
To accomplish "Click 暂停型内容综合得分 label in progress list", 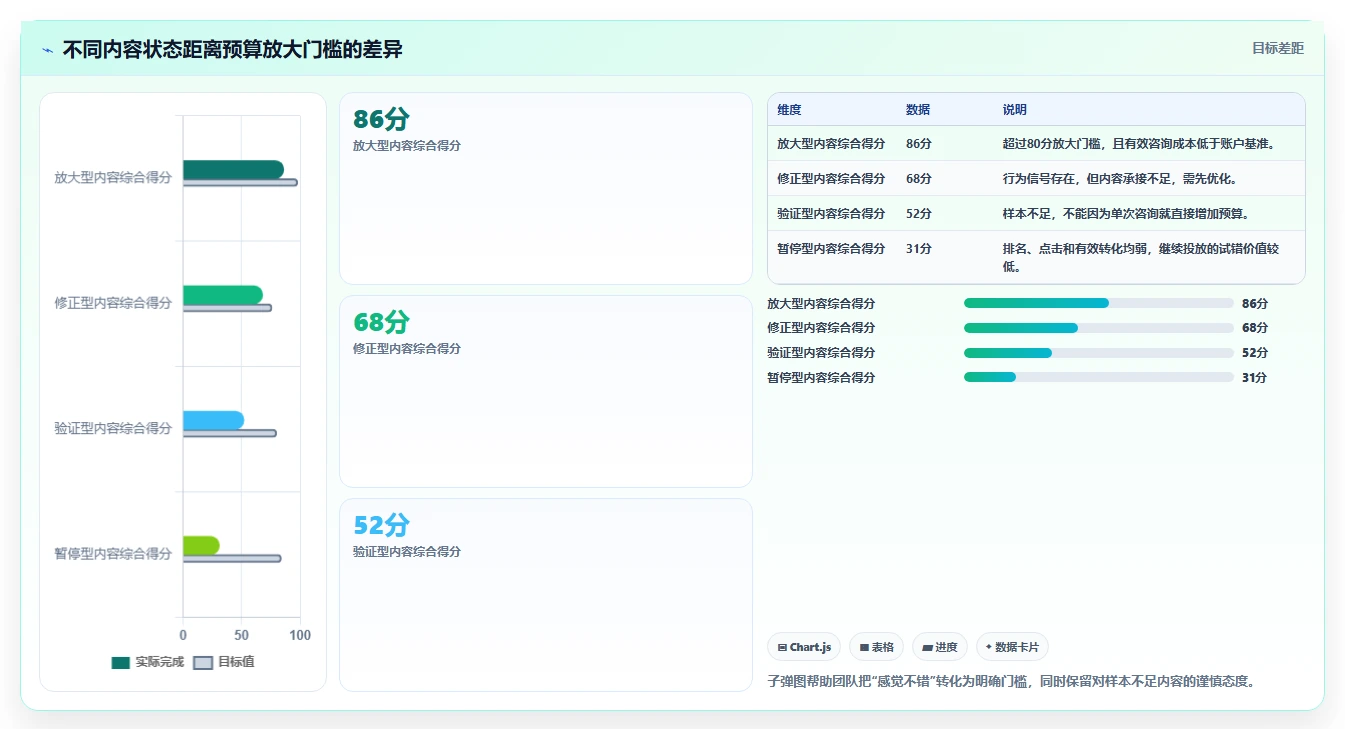I will pyautogui.click(x=821, y=377).
